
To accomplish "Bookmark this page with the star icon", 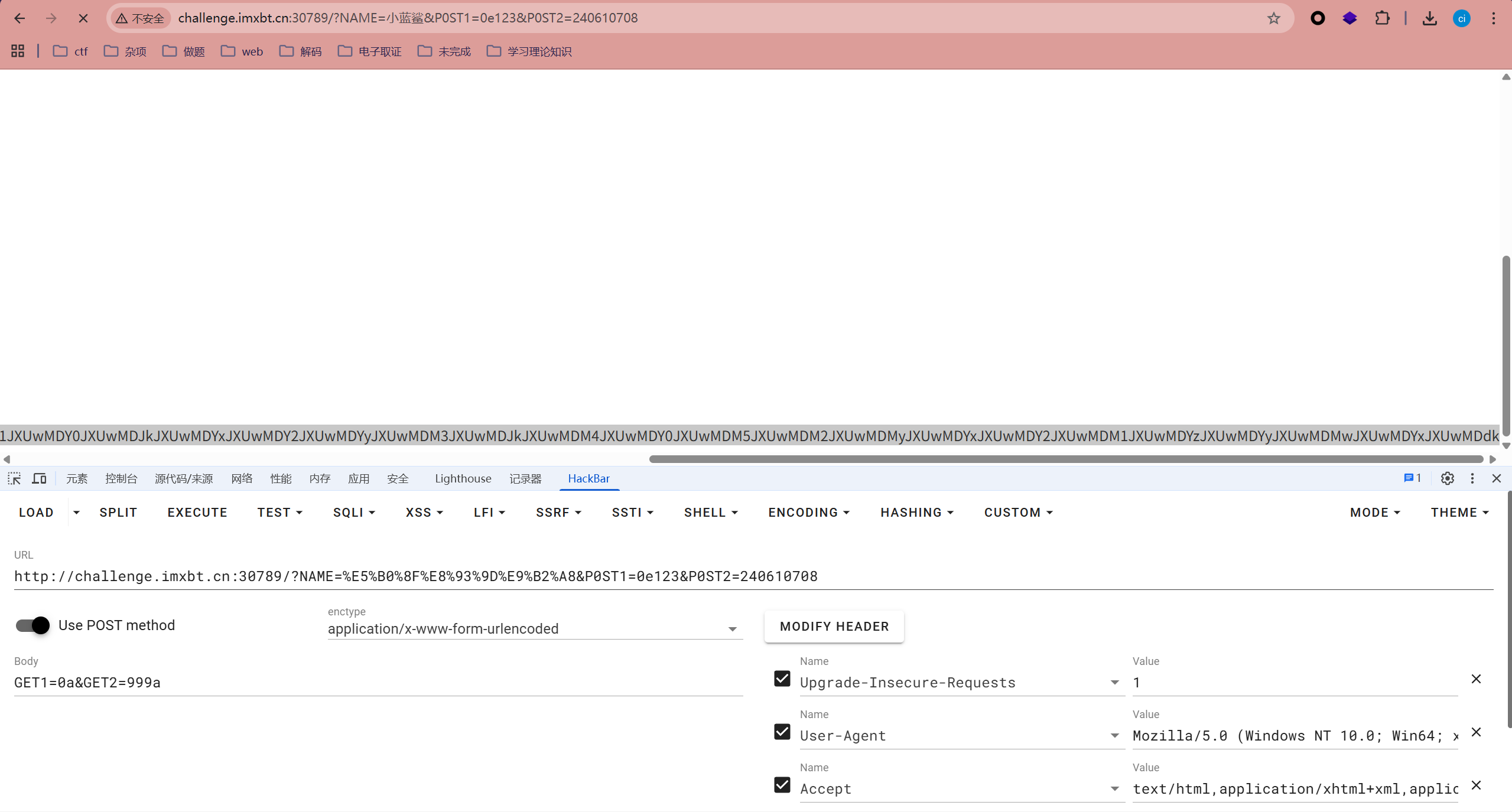I will [x=1273, y=18].
